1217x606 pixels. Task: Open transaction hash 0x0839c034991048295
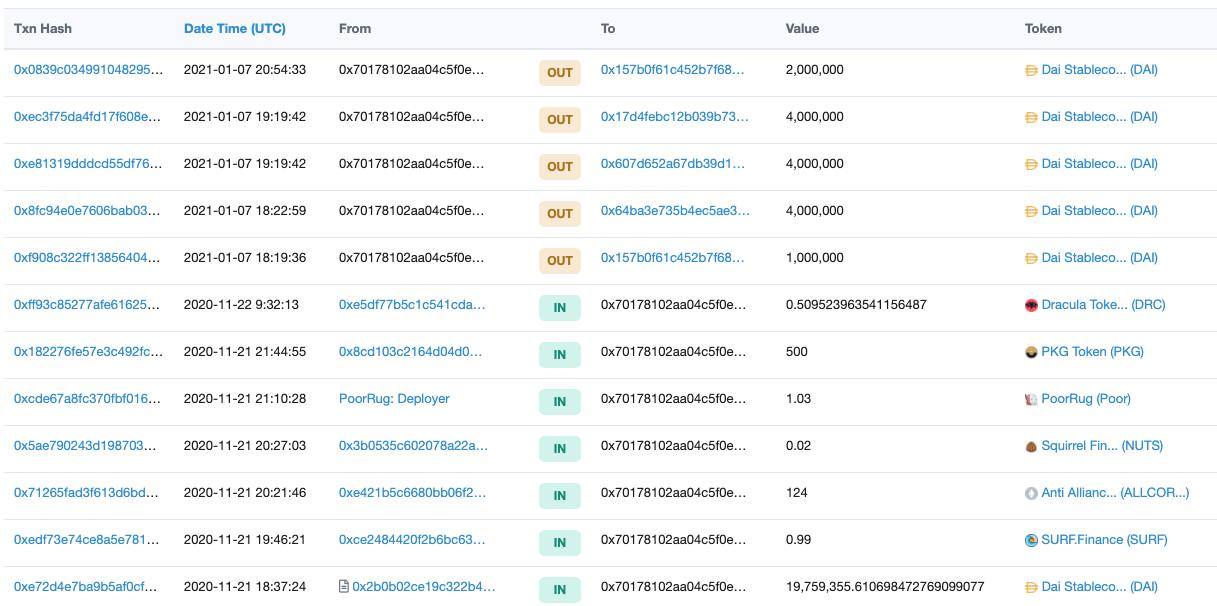pos(88,70)
